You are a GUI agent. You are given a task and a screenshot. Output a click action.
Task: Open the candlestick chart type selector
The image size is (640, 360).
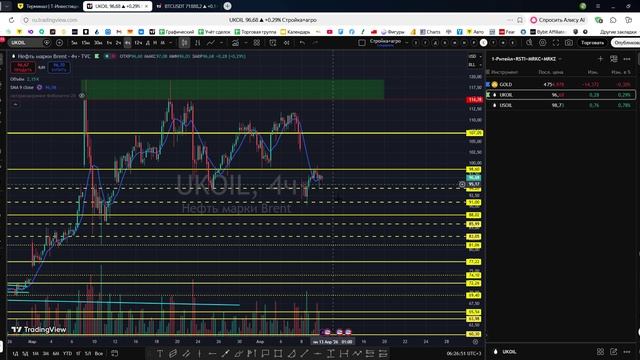(184, 43)
